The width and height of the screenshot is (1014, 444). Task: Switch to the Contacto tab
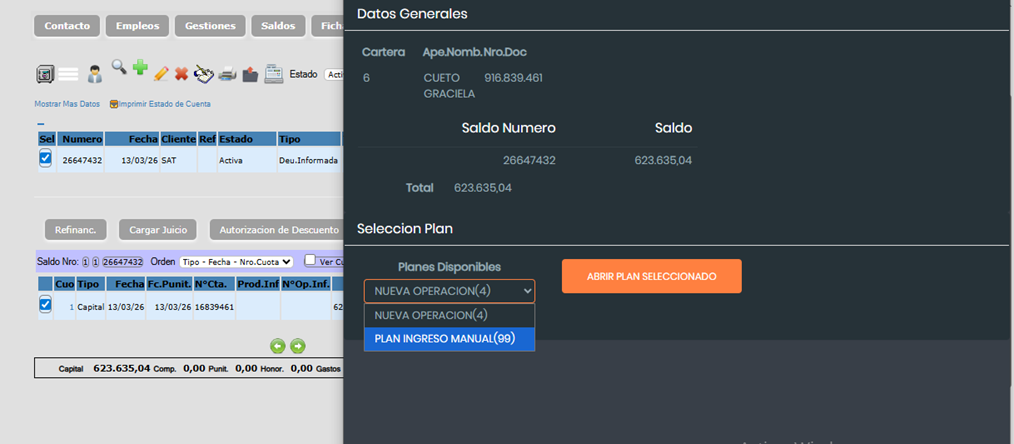tap(67, 26)
